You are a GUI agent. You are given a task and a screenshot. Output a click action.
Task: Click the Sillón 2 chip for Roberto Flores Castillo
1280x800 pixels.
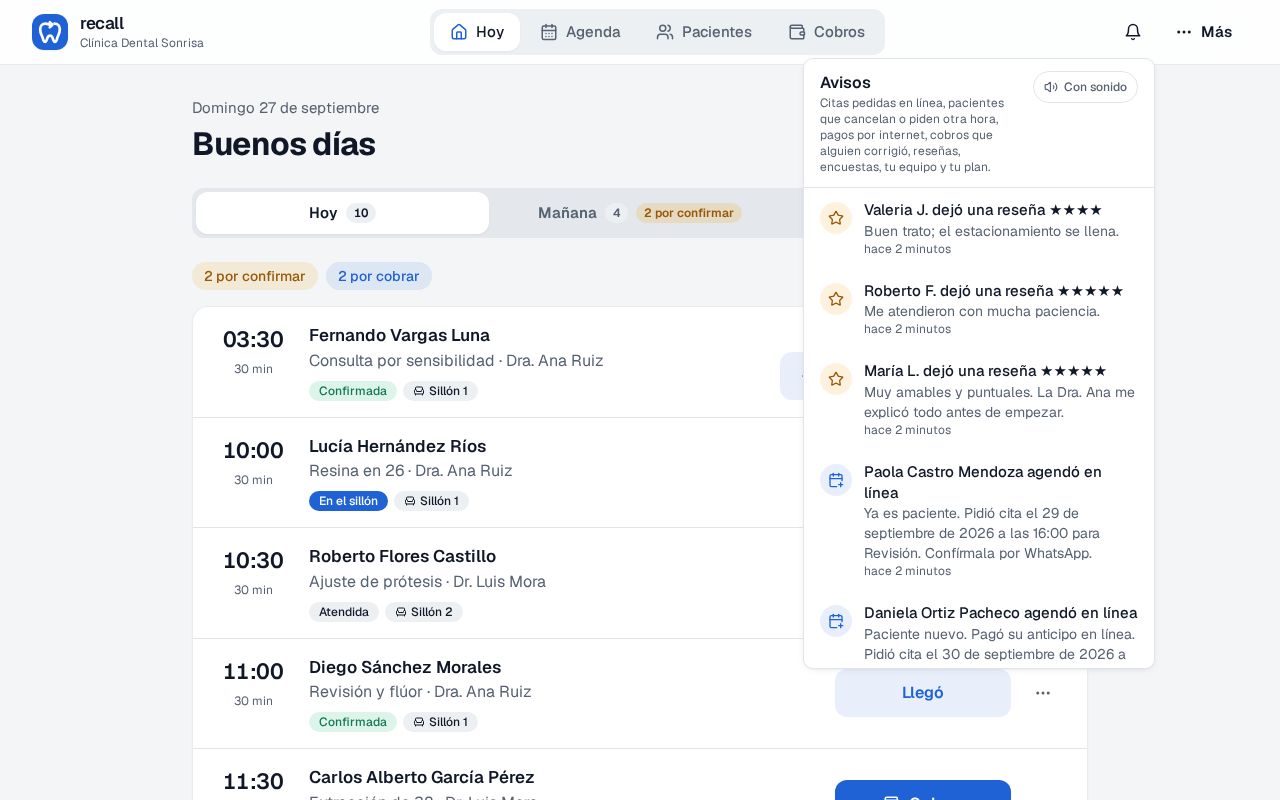pyautogui.click(x=424, y=612)
